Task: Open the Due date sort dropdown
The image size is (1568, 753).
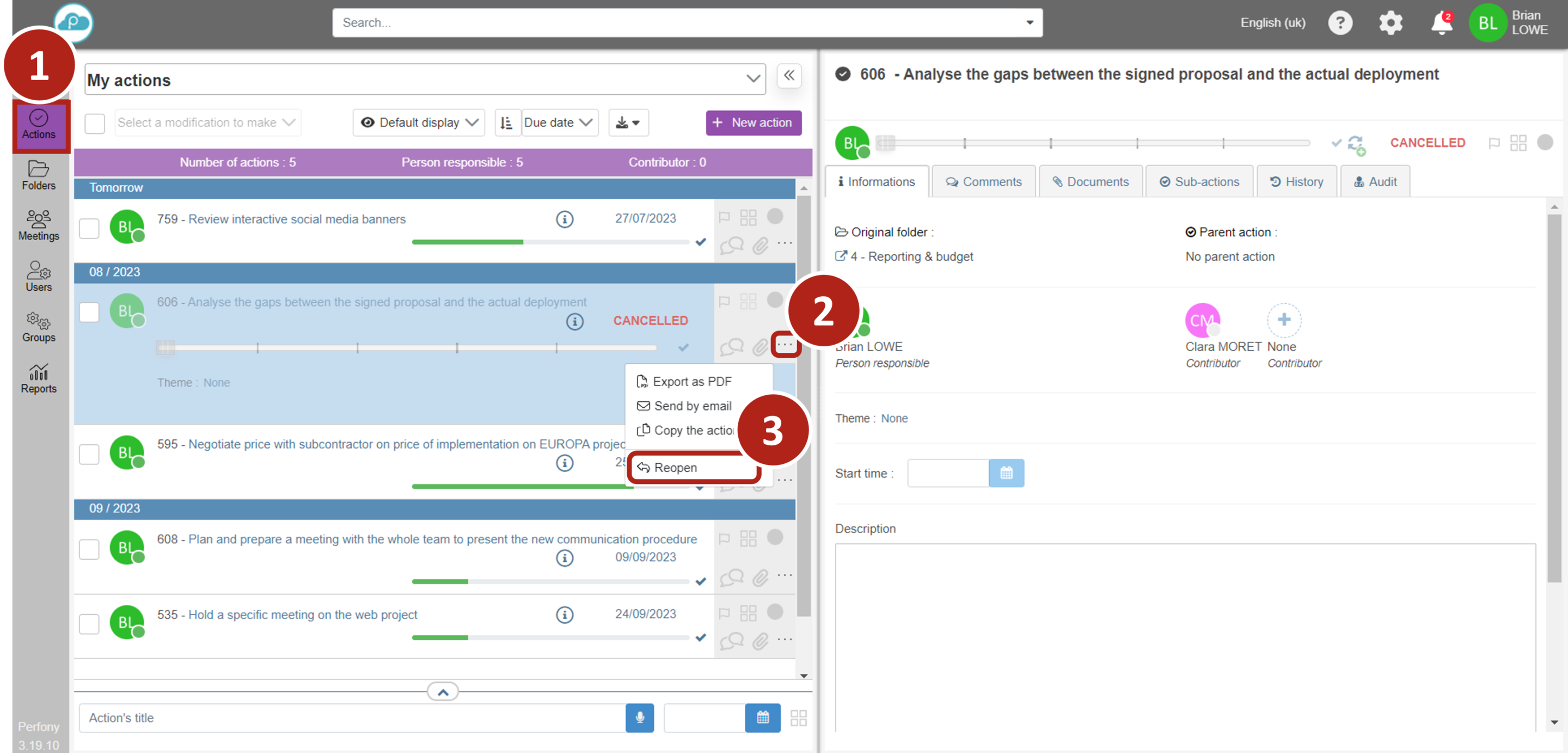Action: 558,123
